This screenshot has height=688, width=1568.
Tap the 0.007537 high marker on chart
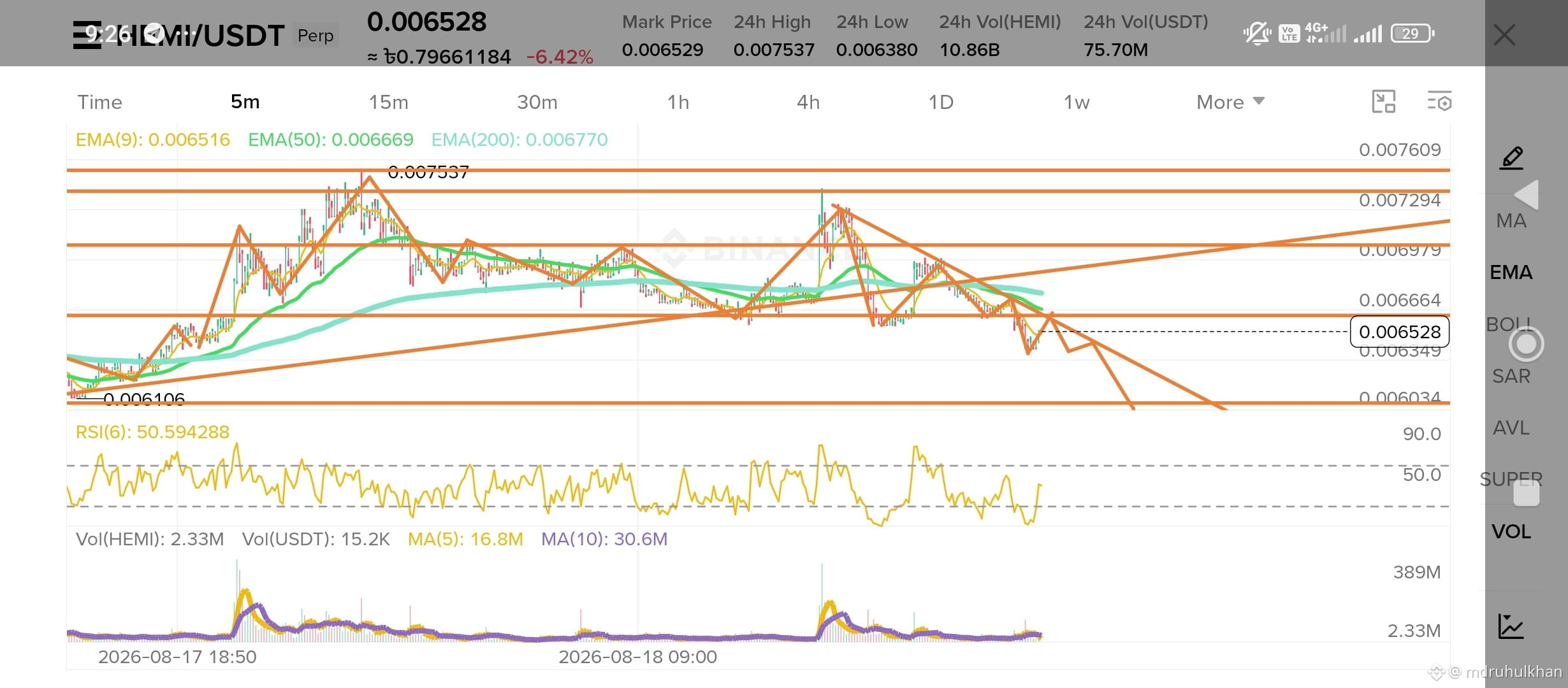click(428, 172)
